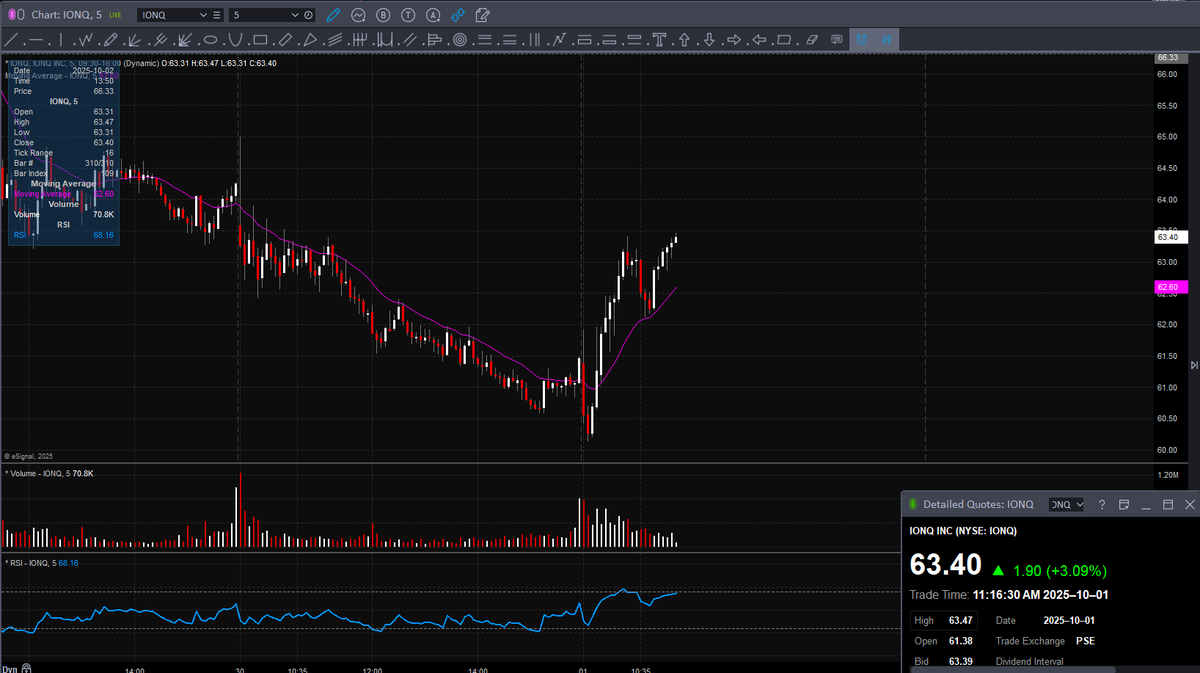This screenshot has width=1200, height=673.
Task: Click the 1.90 (+3.09%) change value
Action: (1059, 571)
